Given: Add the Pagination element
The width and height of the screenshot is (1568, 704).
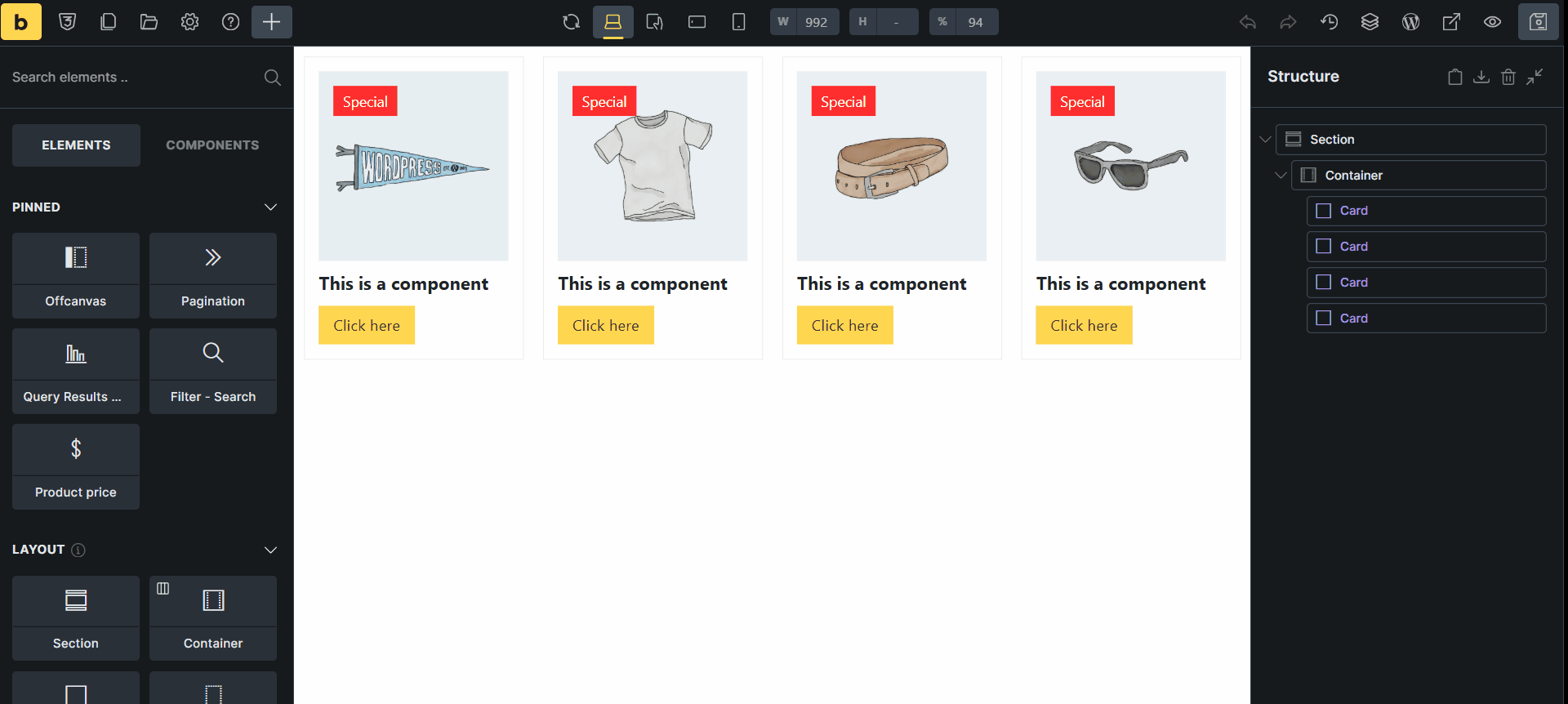Looking at the screenshot, I should click(x=213, y=275).
